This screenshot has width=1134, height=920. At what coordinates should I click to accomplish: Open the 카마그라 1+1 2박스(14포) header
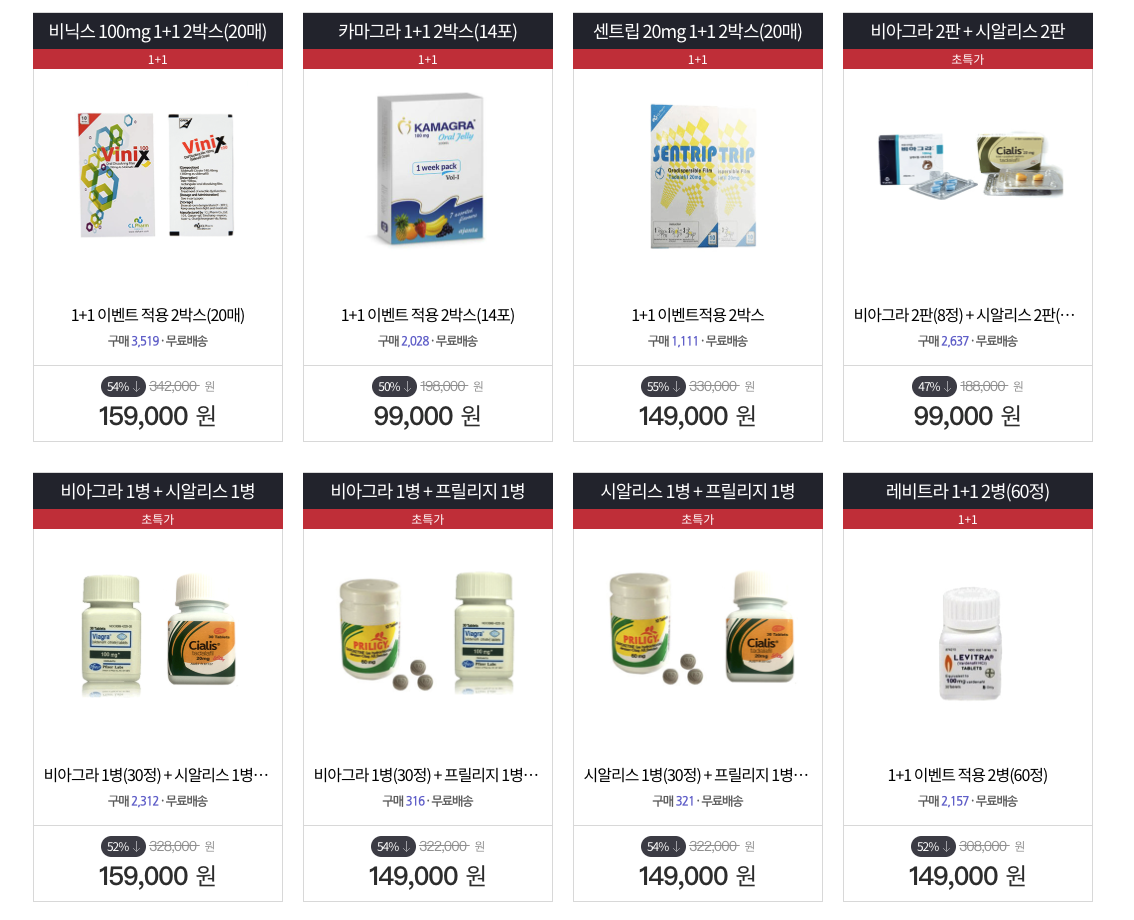coord(427,31)
